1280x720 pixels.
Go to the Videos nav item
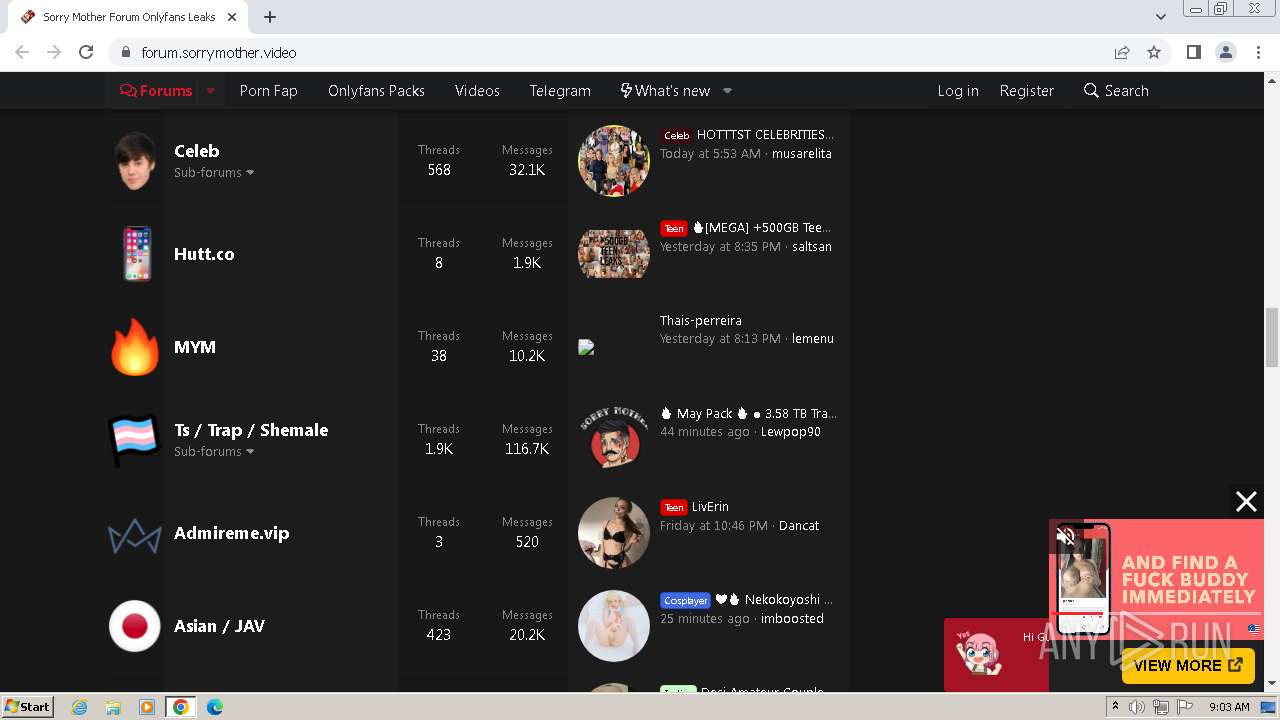click(477, 90)
